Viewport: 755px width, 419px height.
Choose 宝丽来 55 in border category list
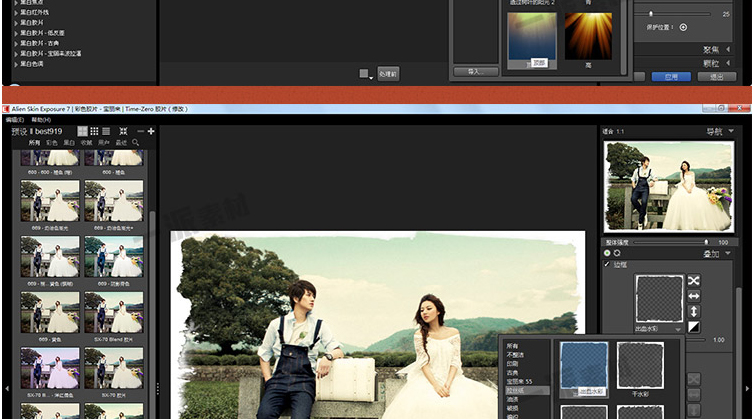(x=519, y=381)
